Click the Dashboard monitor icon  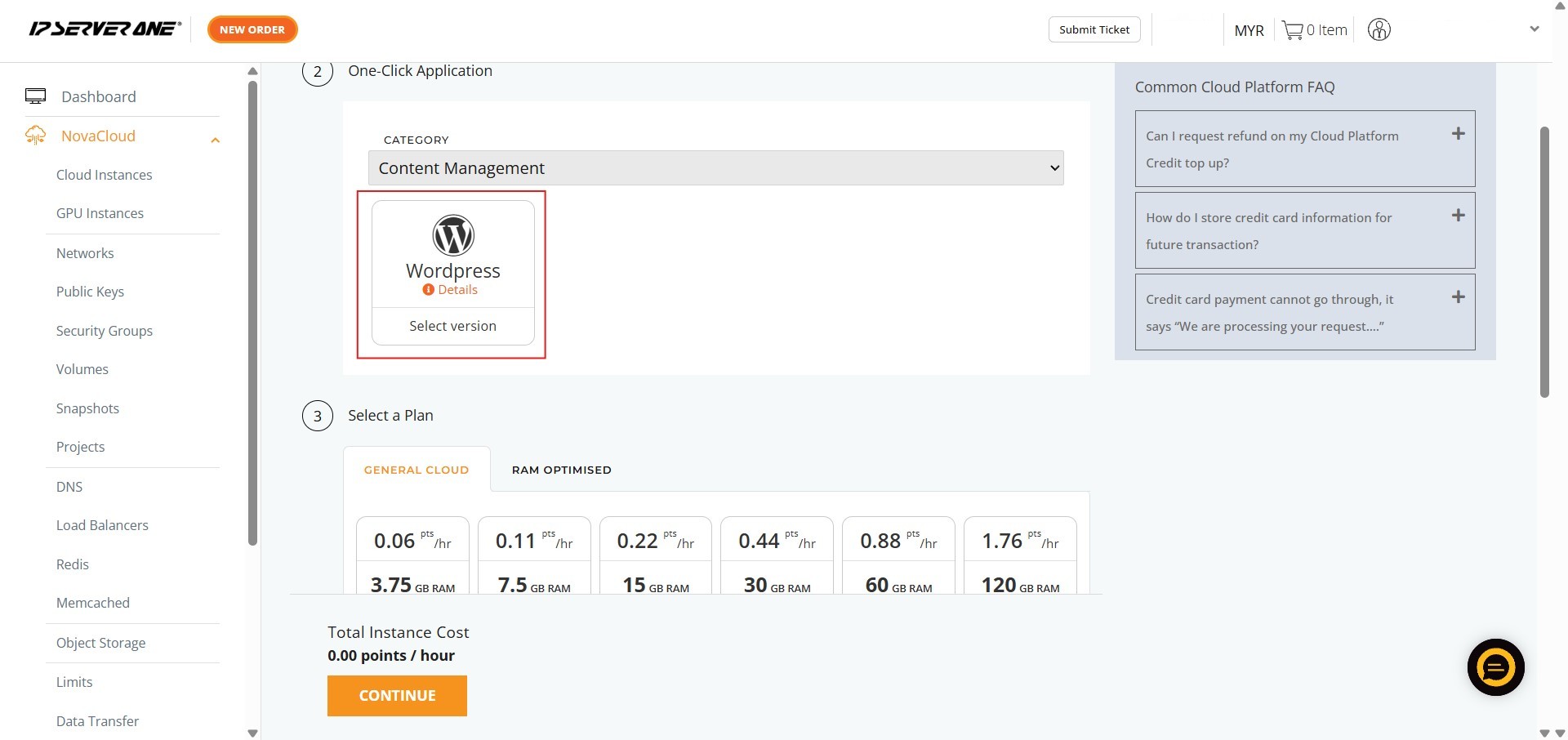[36, 96]
